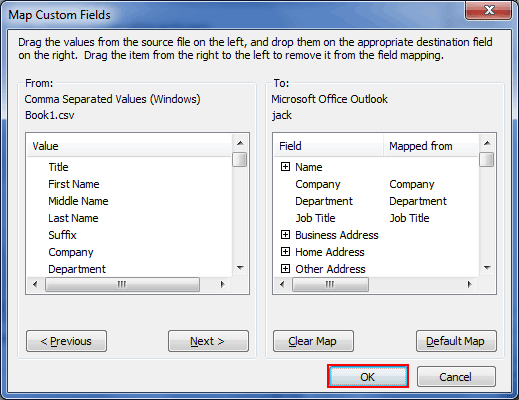Screen dimensions: 519x400
Task: Click the right arrow of the Field list horizontal scrollbar
Action: (470, 284)
